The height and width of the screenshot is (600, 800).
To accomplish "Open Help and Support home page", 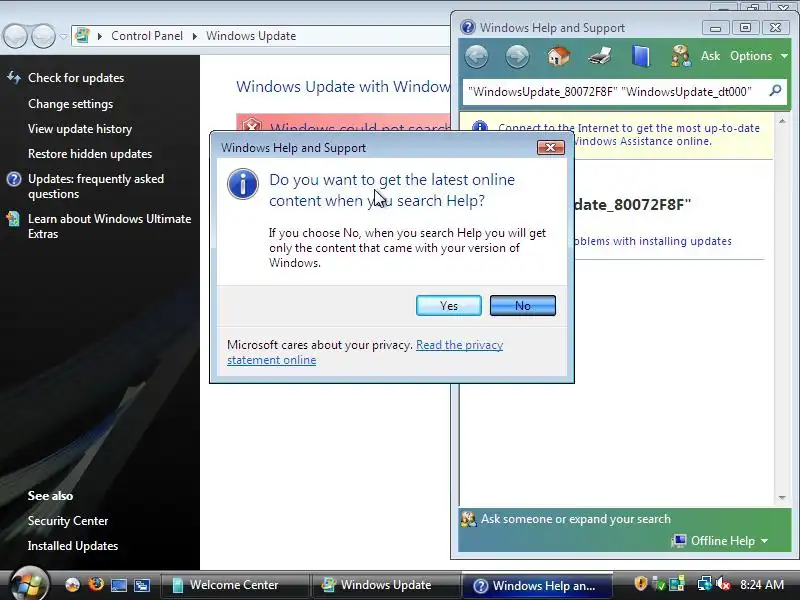I will point(559,56).
